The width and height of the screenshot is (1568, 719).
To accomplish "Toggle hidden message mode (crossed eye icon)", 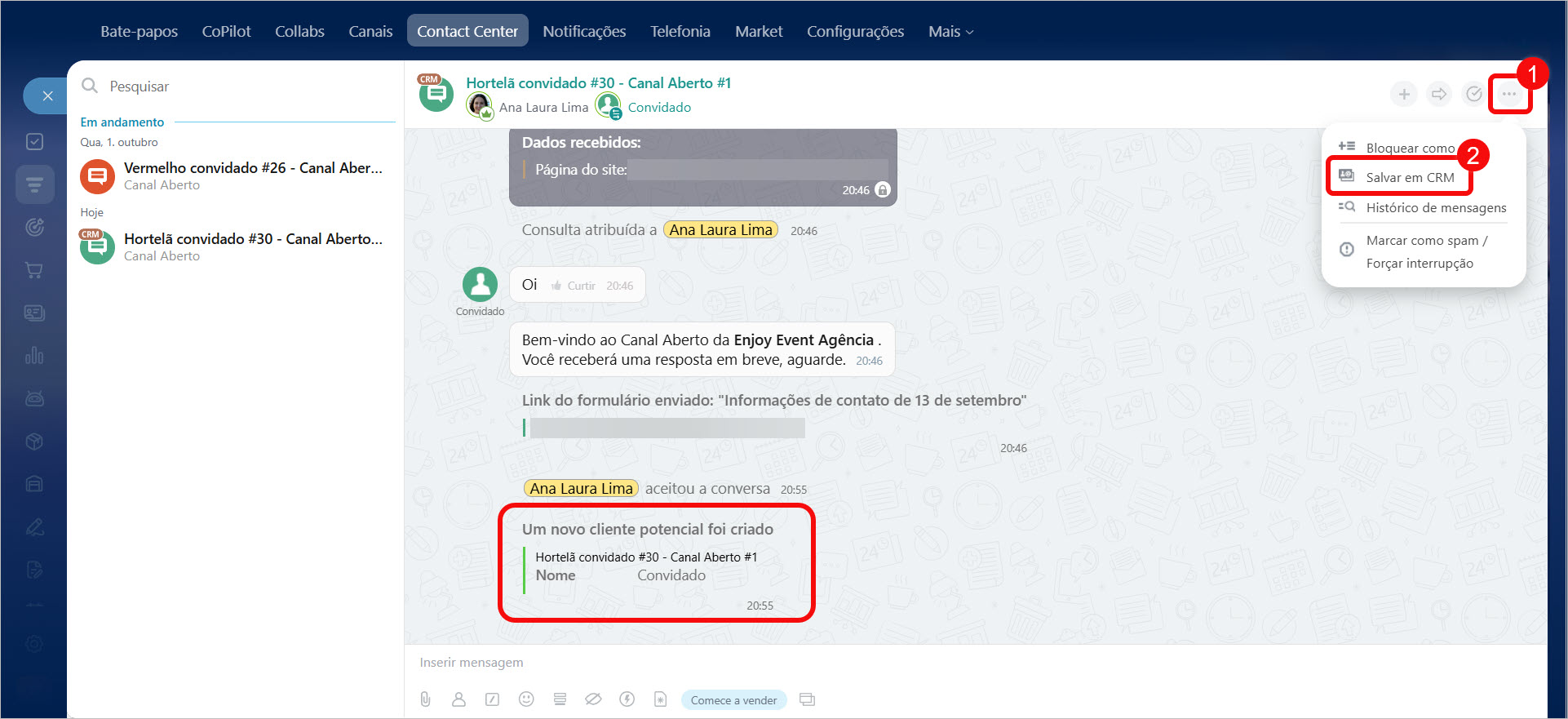I will [x=593, y=699].
